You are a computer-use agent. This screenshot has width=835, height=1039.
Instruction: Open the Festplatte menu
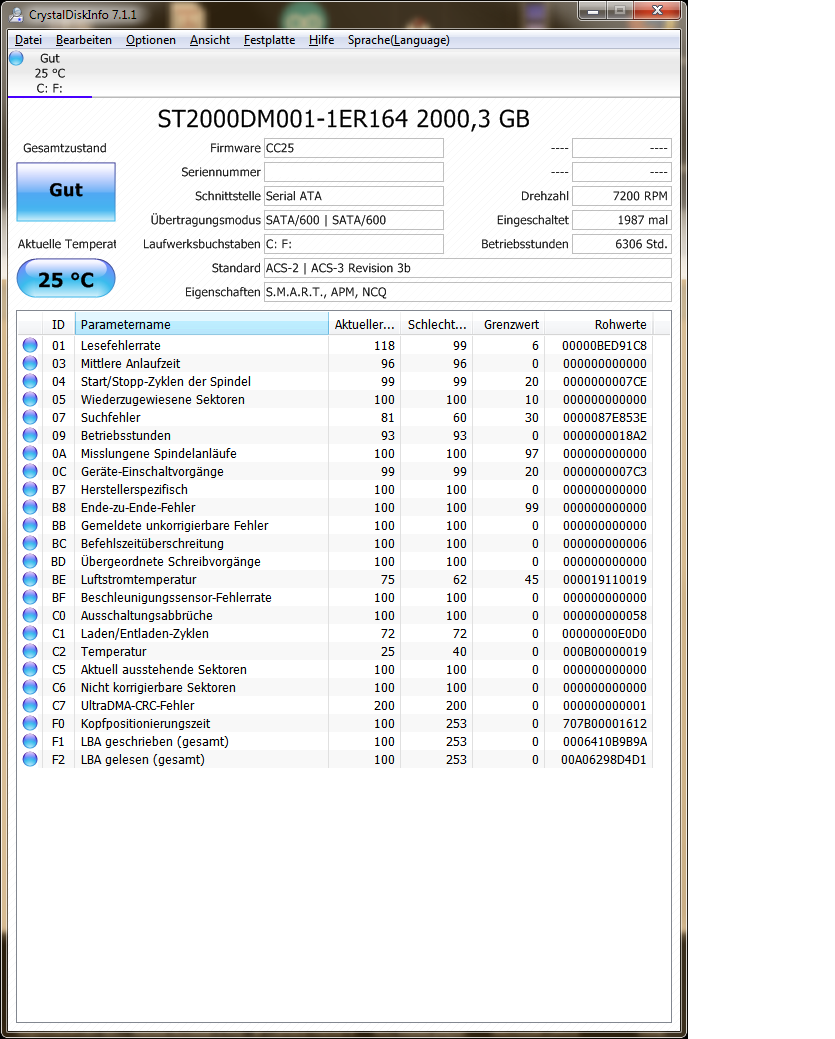pos(269,40)
